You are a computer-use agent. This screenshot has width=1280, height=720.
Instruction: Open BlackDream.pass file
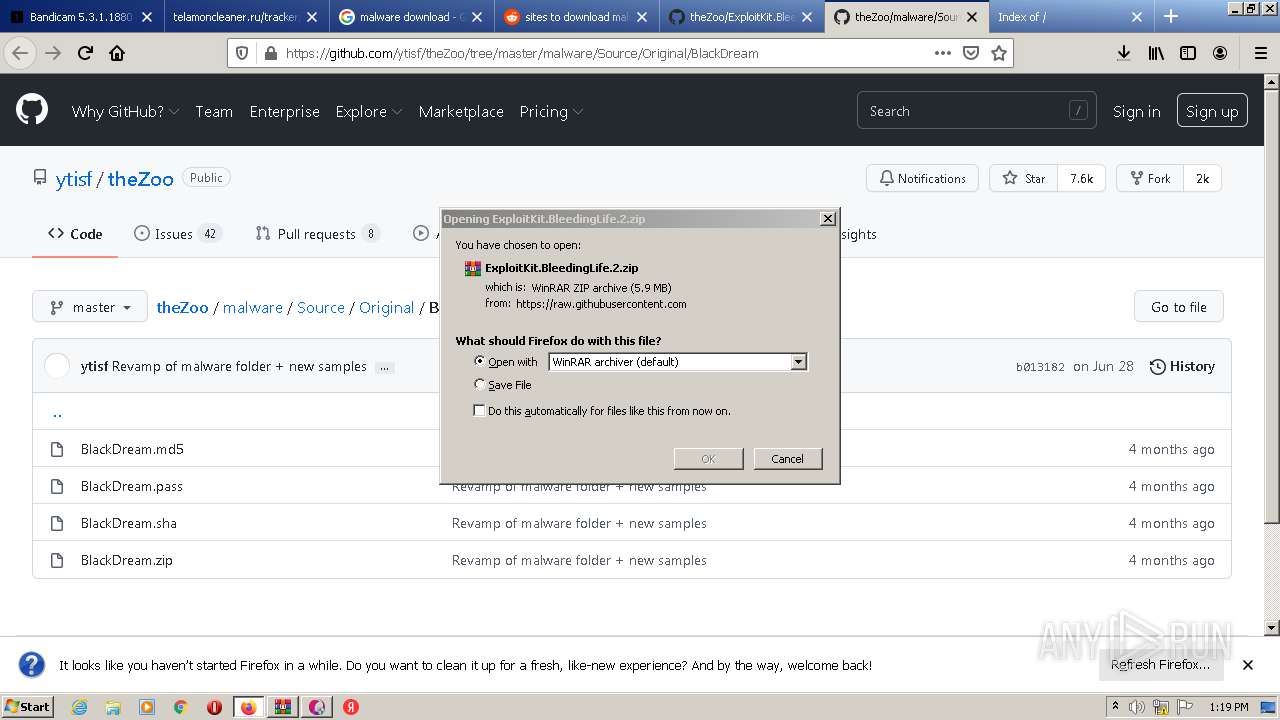coord(132,486)
